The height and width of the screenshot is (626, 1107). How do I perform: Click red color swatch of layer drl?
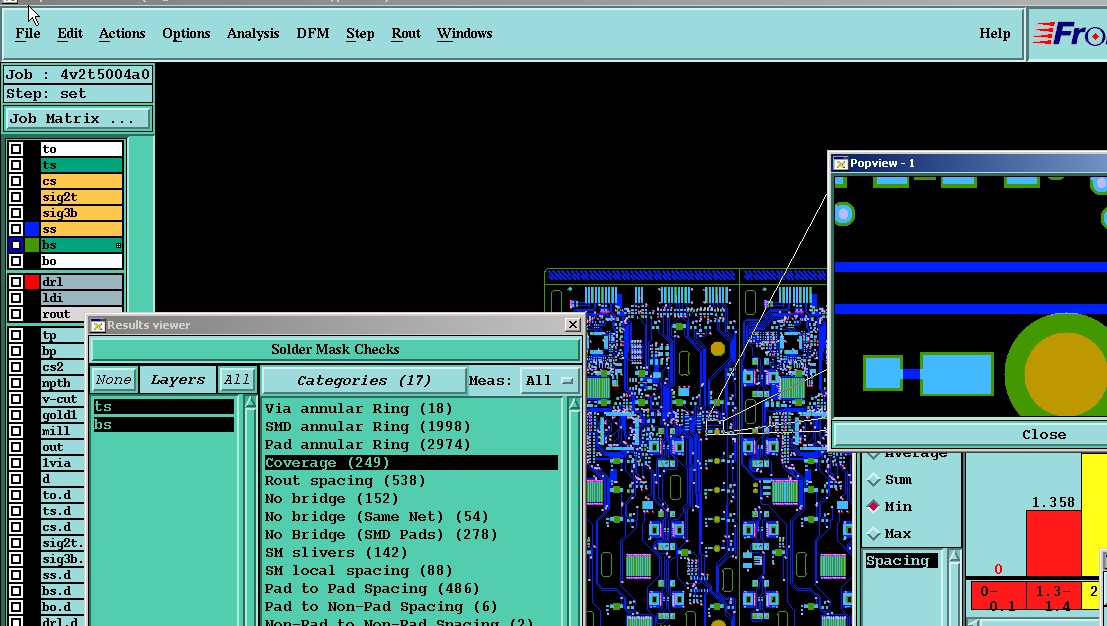[x=32, y=282]
